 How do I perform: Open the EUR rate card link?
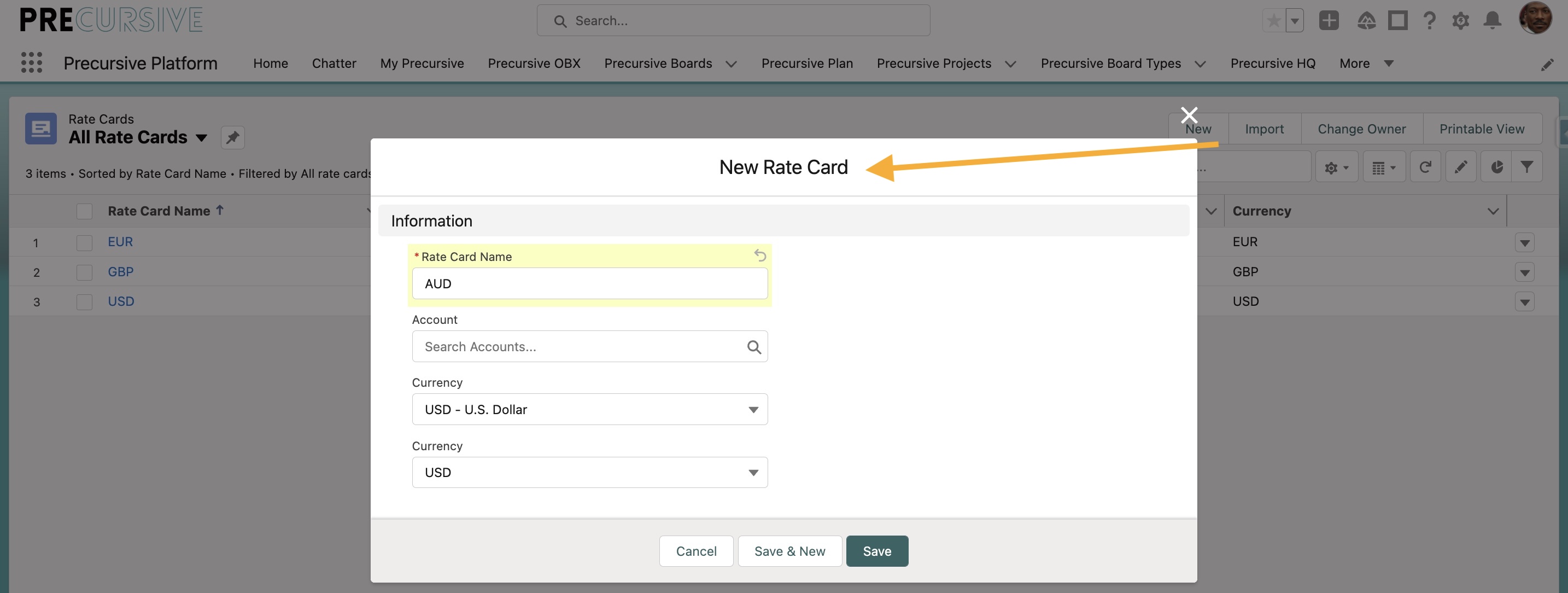[x=120, y=242]
